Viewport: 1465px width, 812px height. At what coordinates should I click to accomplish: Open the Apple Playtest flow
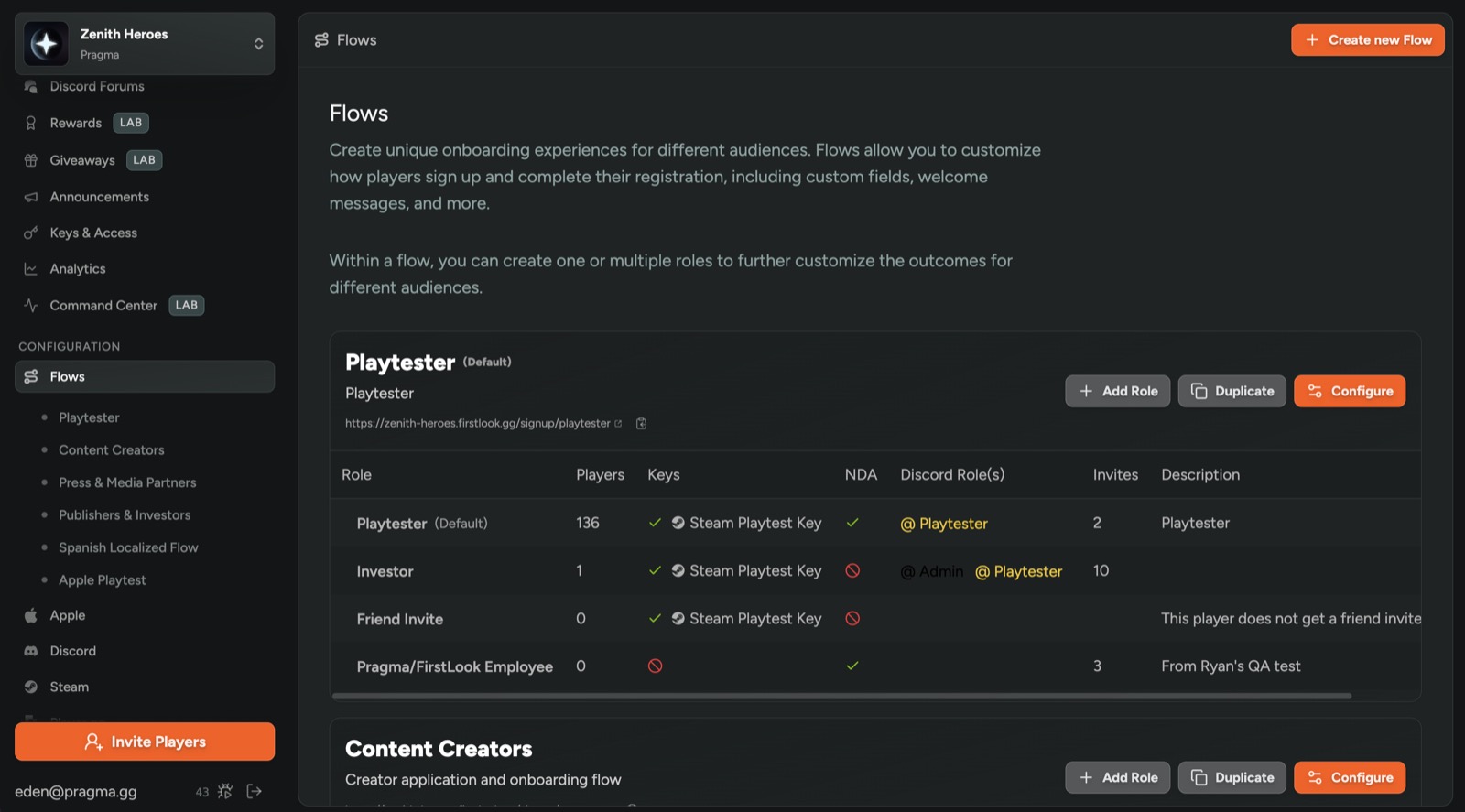click(x=103, y=579)
